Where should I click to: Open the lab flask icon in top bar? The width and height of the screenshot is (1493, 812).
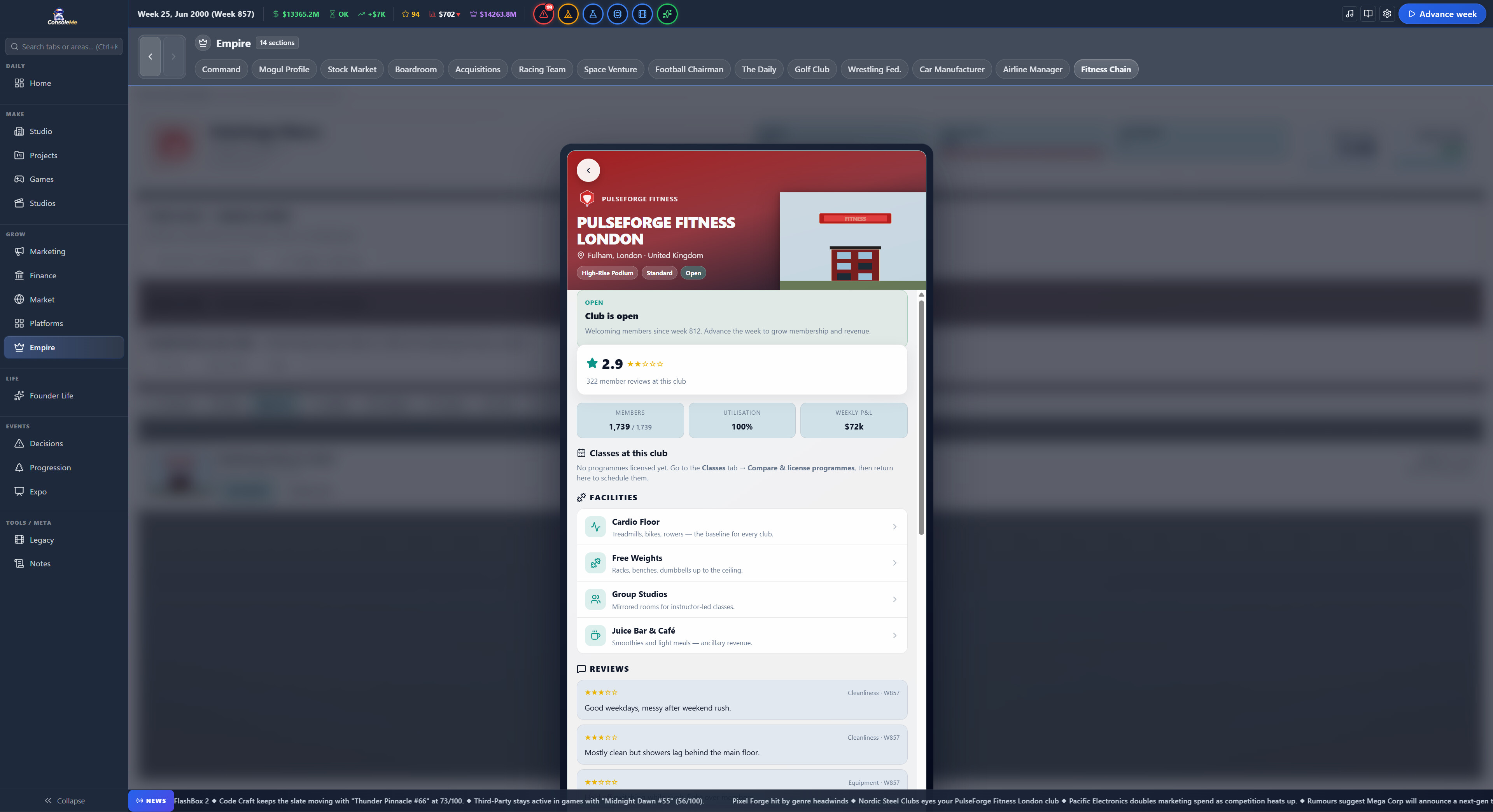(593, 14)
